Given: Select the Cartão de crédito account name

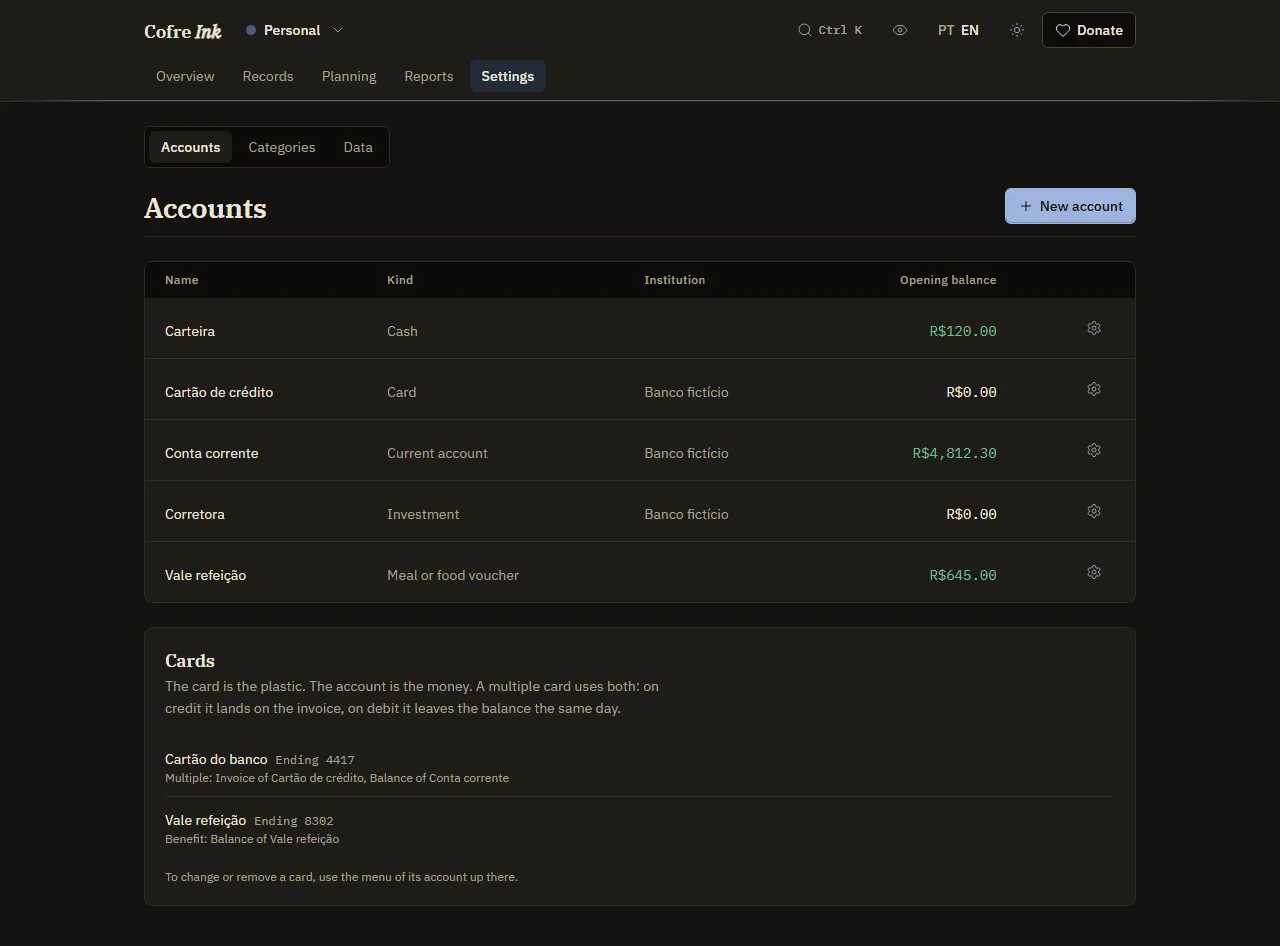Looking at the screenshot, I should 219,392.
